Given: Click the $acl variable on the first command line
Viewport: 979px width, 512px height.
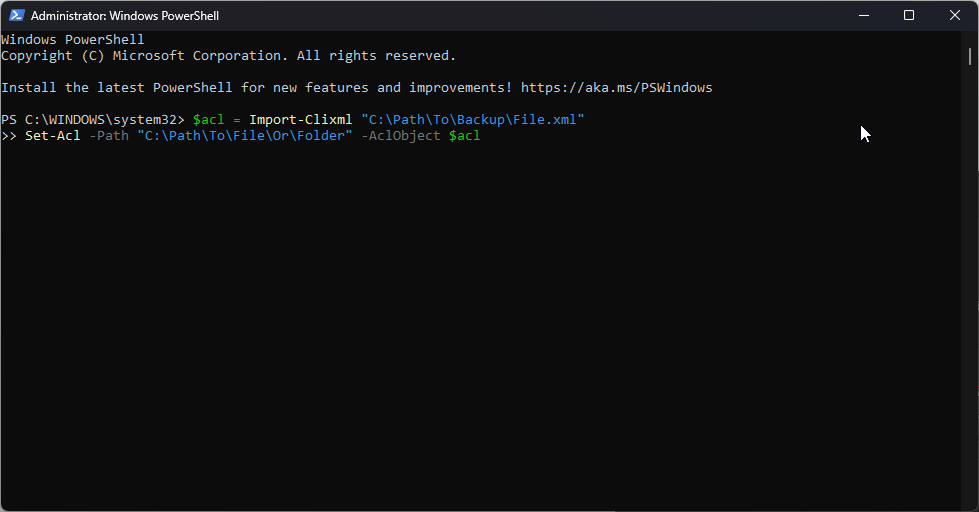Looking at the screenshot, I should pyautogui.click(x=208, y=120).
